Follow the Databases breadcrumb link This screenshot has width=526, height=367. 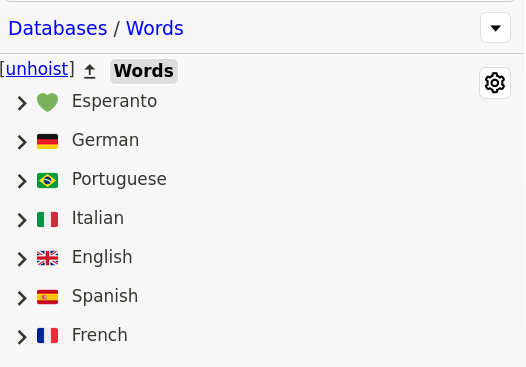pyautogui.click(x=58, y=28)
